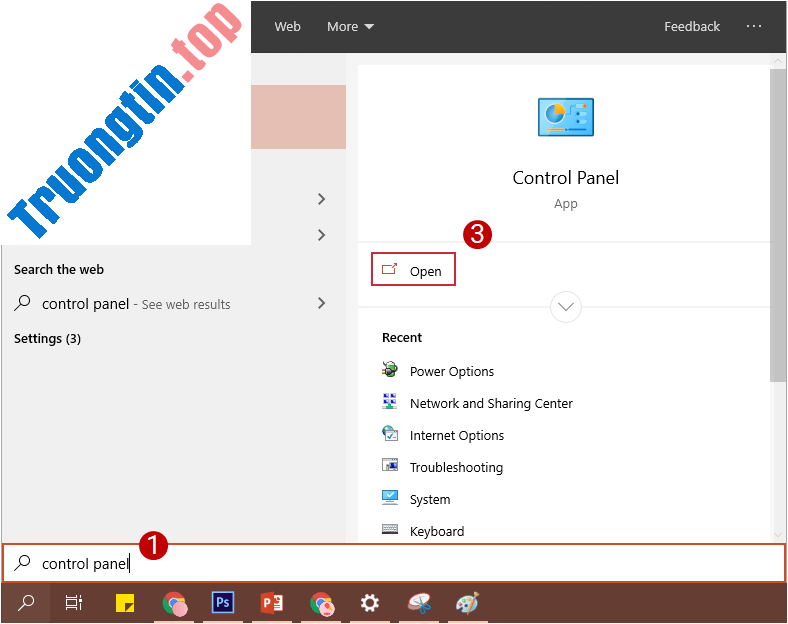The width and height of the screenshot is (788, 624).
Task: Launch PowerPoint from the taskbar
Action: tap(272, 602)
